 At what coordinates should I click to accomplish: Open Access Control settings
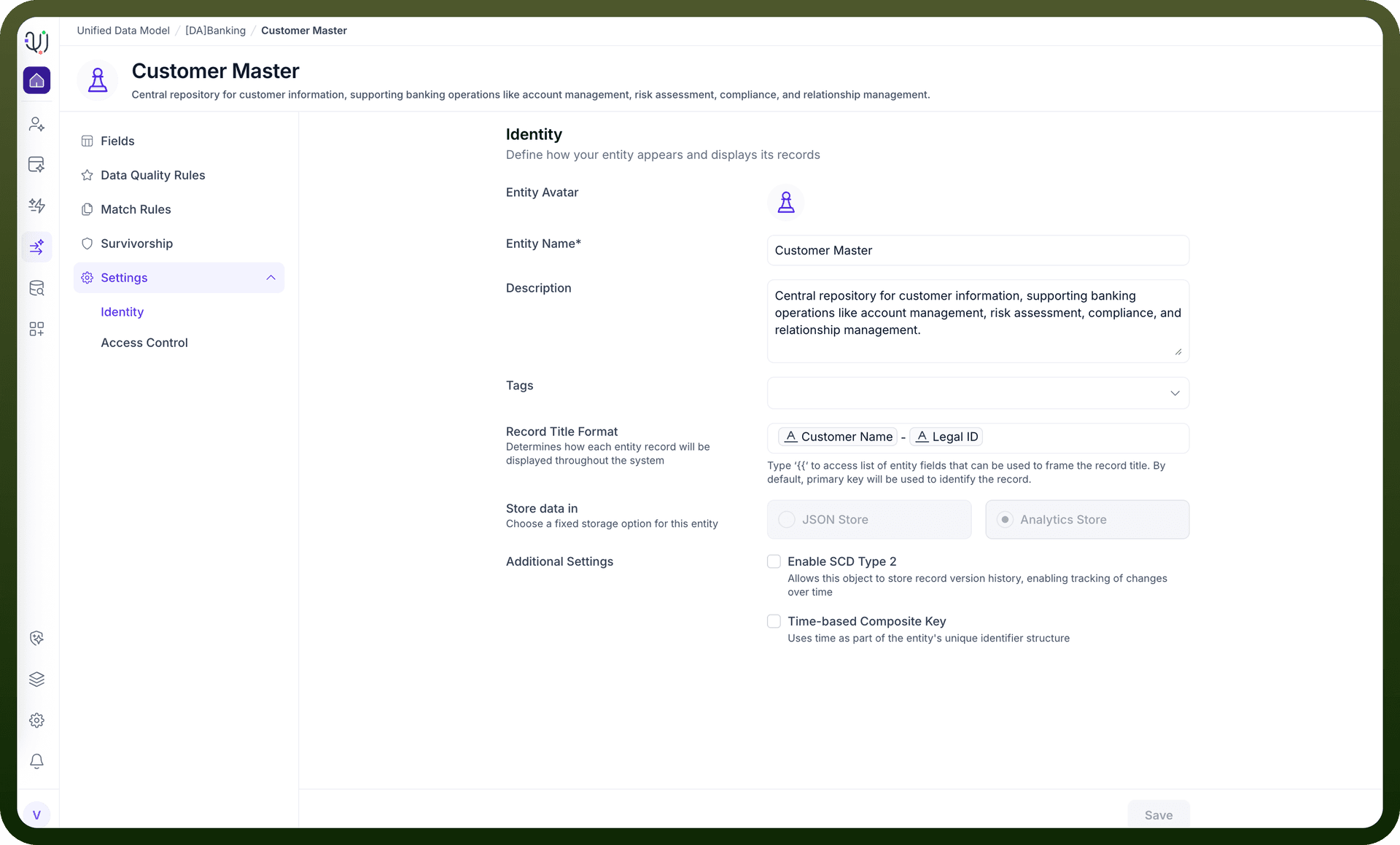[144, 343]
